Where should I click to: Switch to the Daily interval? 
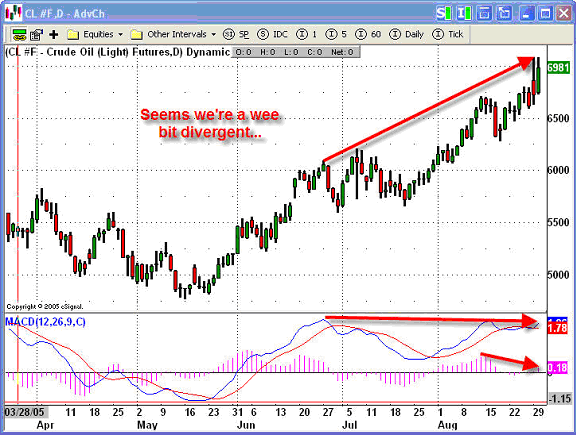coord(406,34)
